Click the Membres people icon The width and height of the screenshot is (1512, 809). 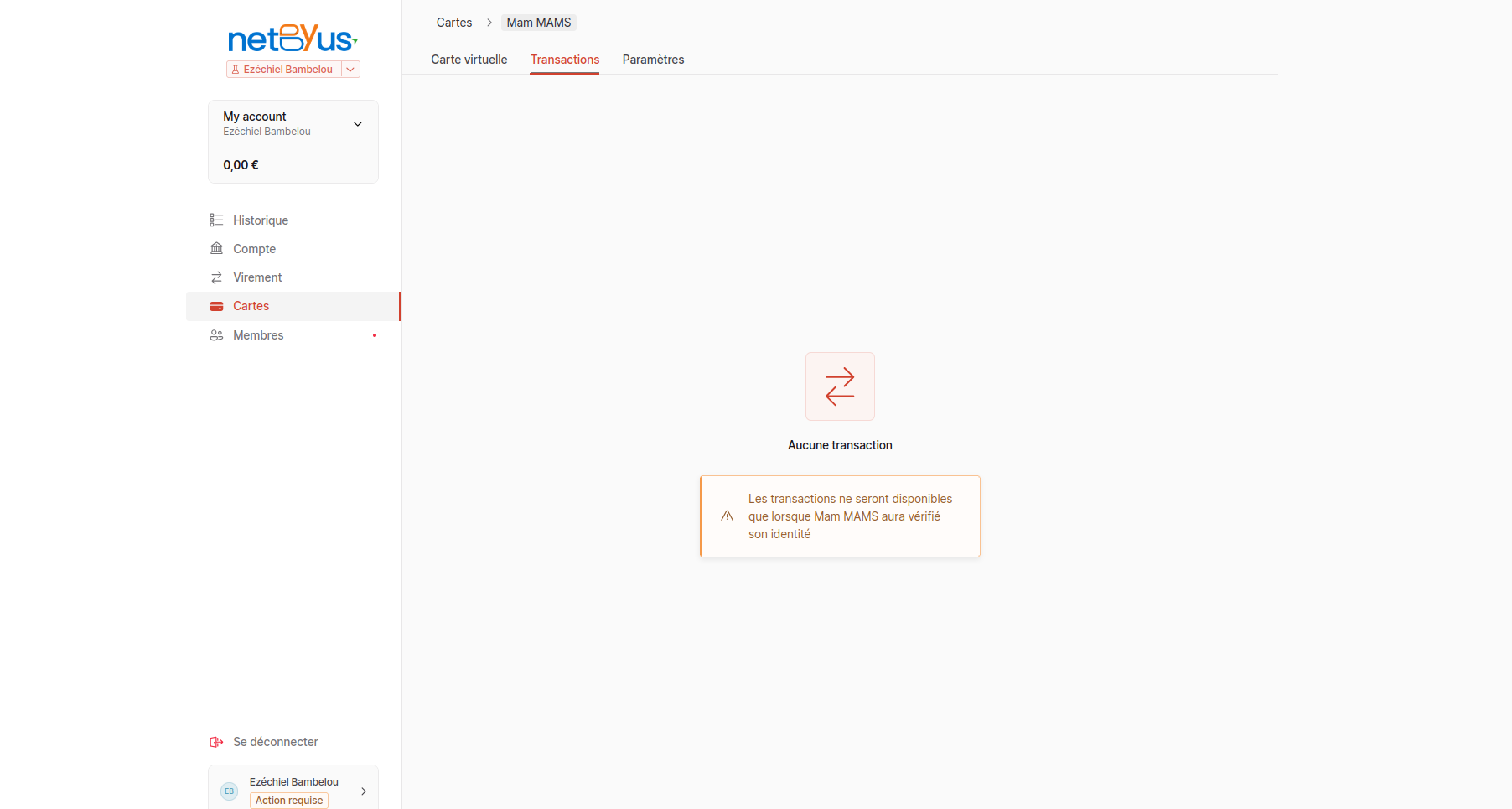pyautogui.click(x=216, y=335)
